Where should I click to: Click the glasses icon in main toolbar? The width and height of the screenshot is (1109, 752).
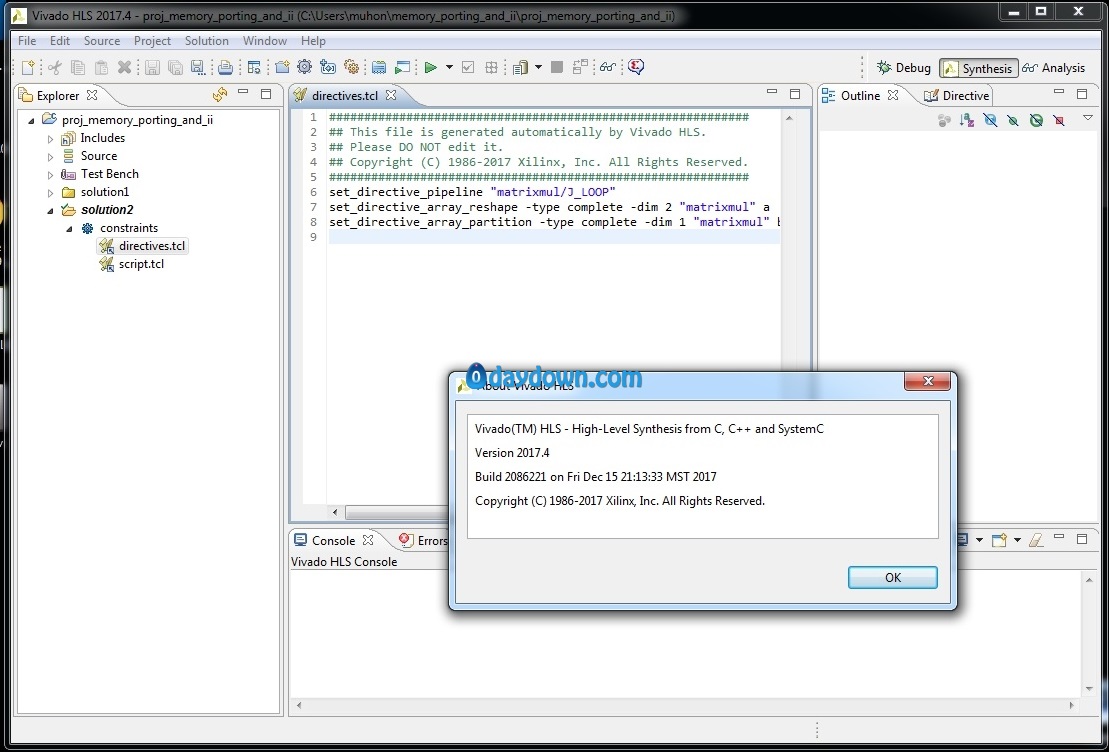[608, 67]
